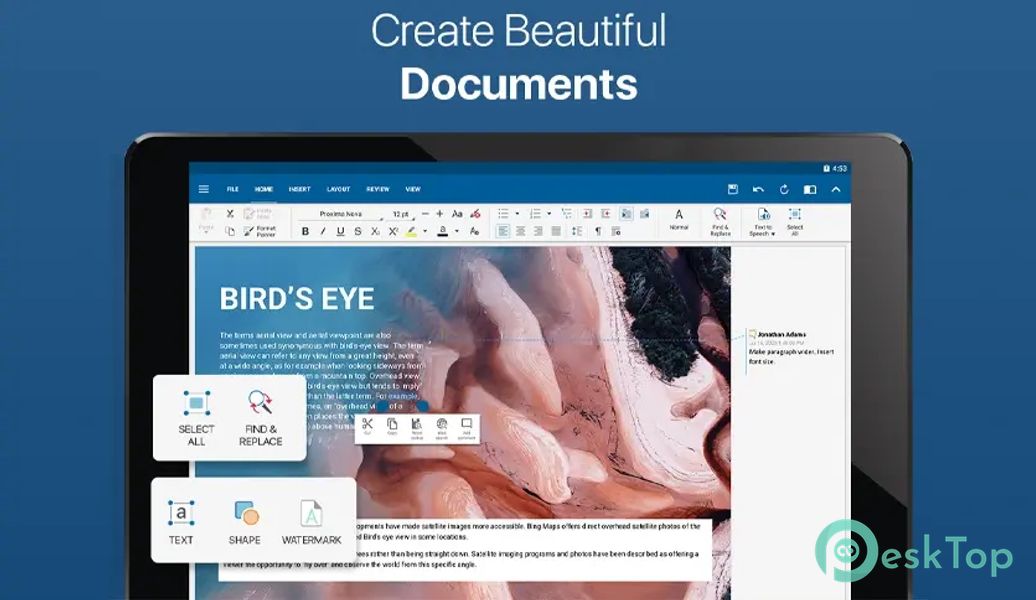1036x600 pixels.
Task: Switch to the INSERT tab
Action: [x=299, y=189]
